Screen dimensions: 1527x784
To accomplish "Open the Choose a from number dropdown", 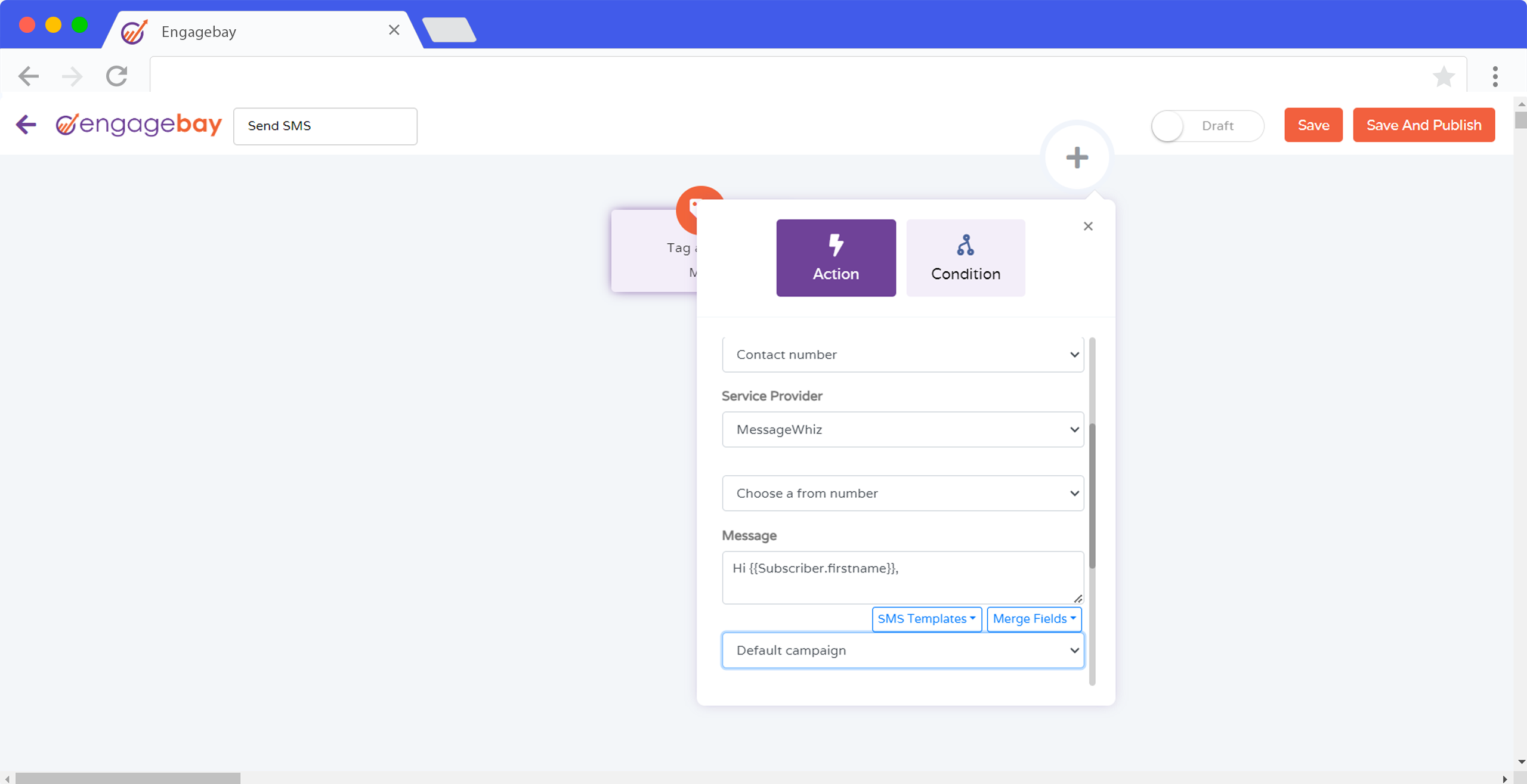I will pos(902,493).
